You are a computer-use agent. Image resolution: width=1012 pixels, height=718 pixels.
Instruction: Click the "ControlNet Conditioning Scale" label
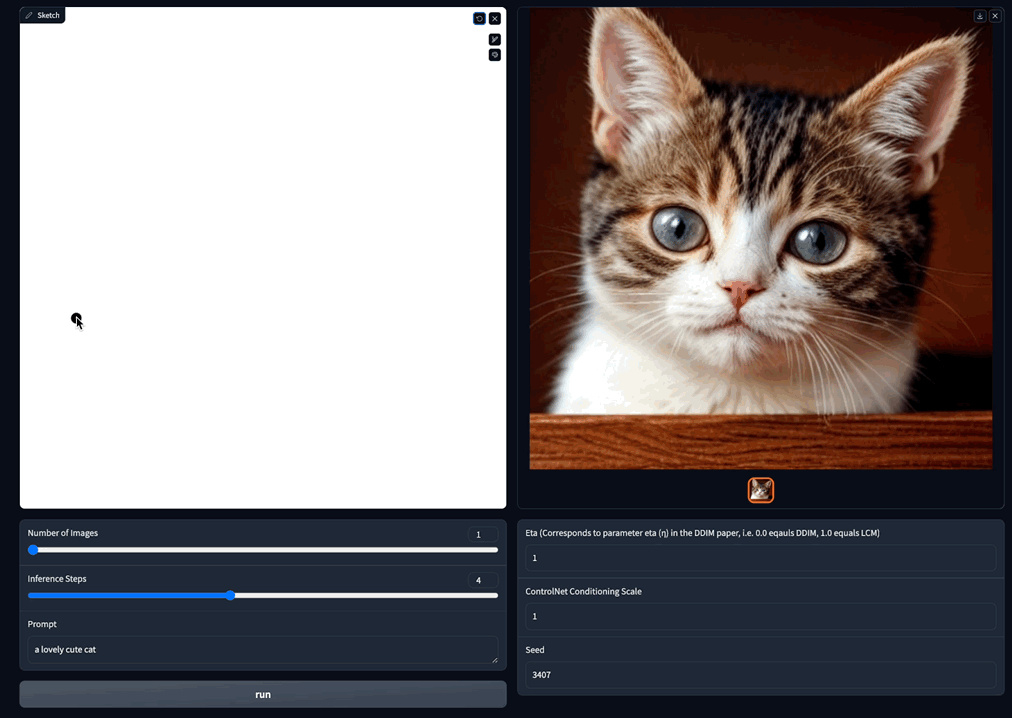coord(583,591)
